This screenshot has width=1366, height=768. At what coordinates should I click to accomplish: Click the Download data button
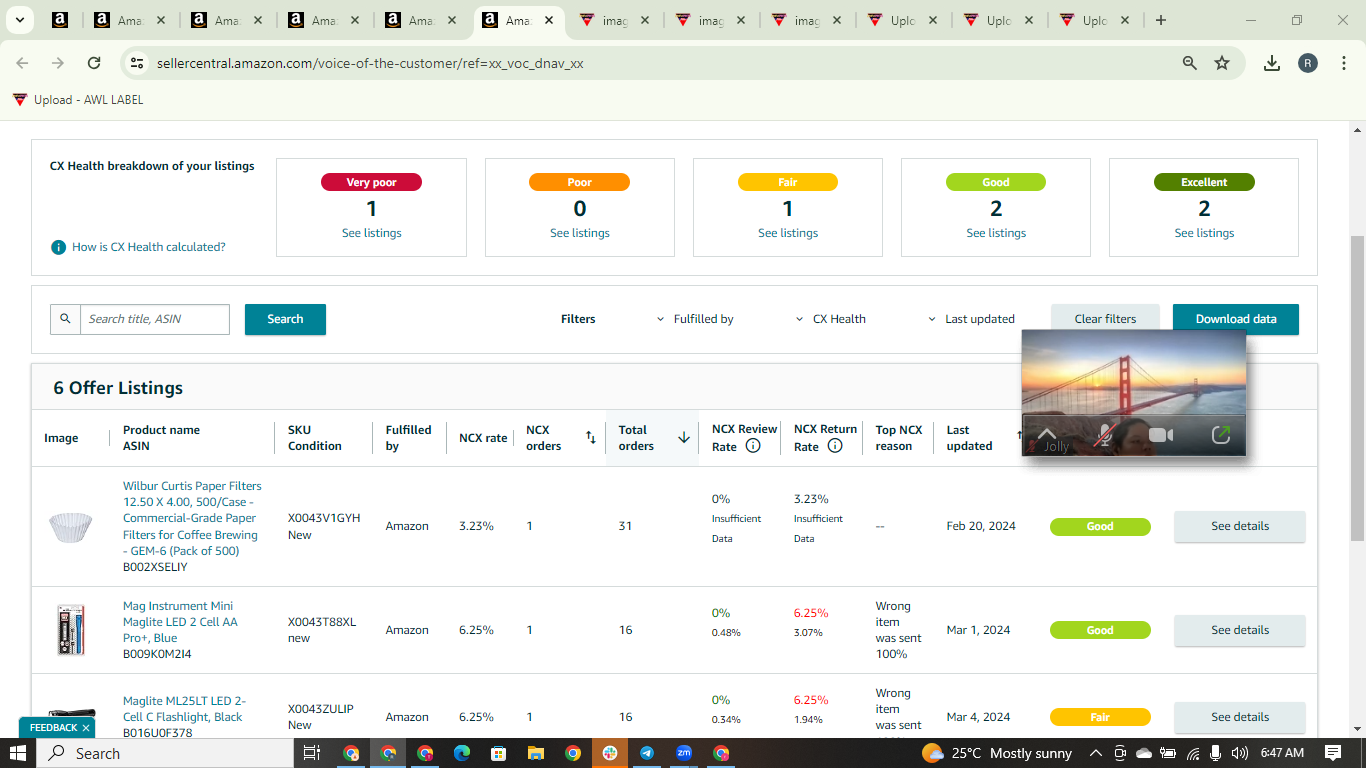point(1236,319)
